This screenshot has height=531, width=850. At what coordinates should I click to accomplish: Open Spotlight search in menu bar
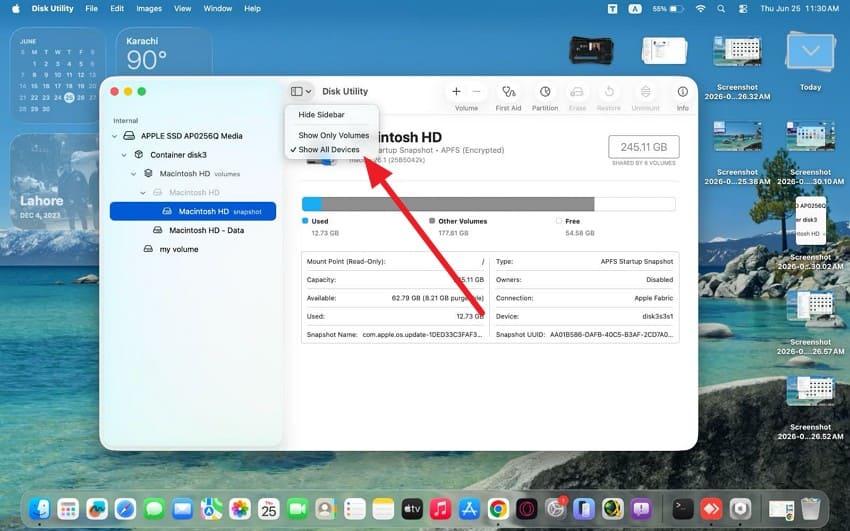pyautogui.click(x=721, y=9)
